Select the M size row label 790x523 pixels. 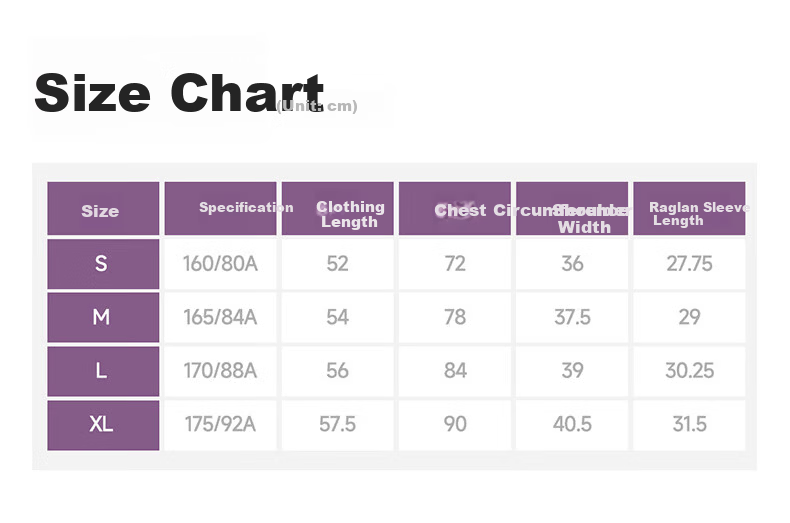(x=103, y=317)
